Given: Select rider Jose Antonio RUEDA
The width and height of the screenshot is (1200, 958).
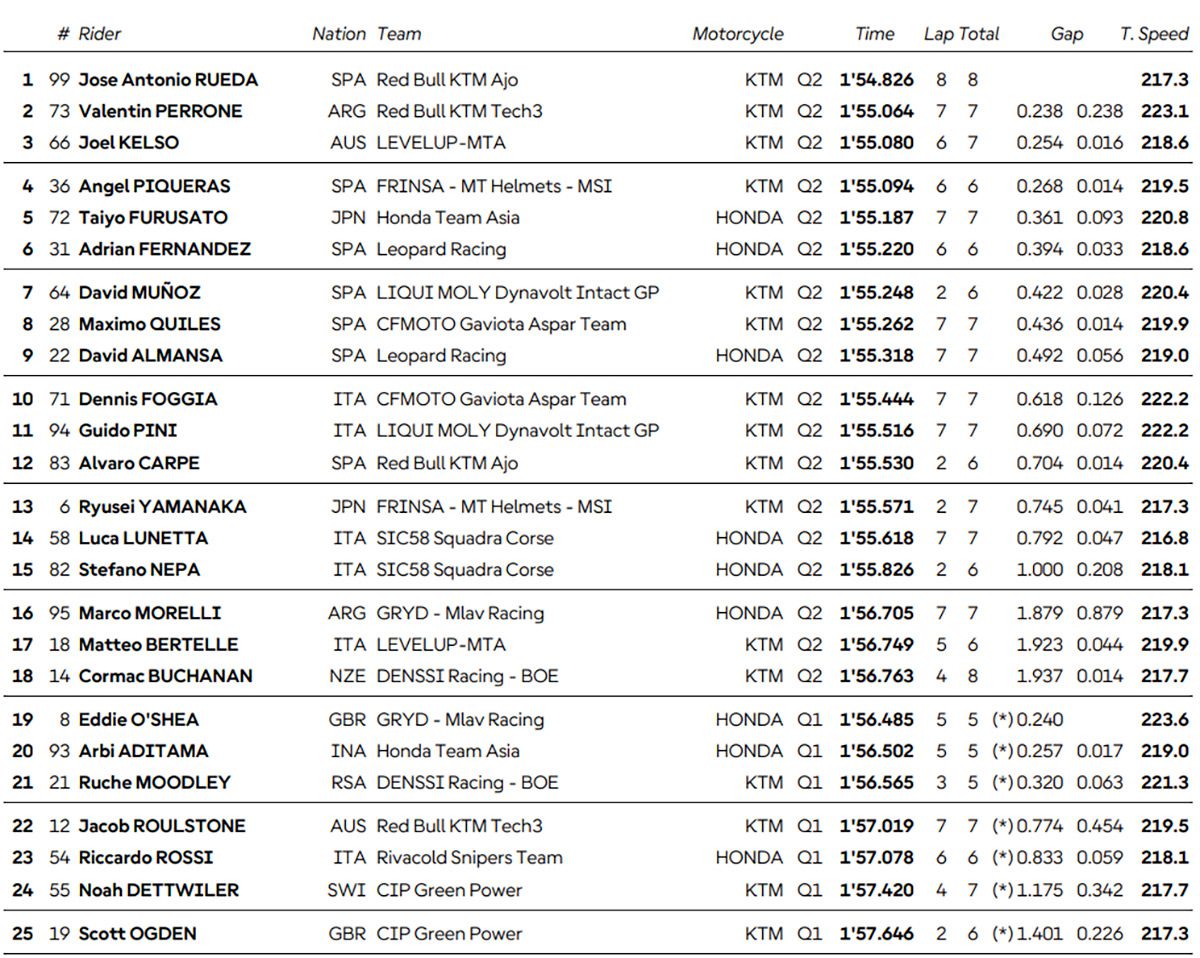Looking at the screenshot, I should coord(168,80).
